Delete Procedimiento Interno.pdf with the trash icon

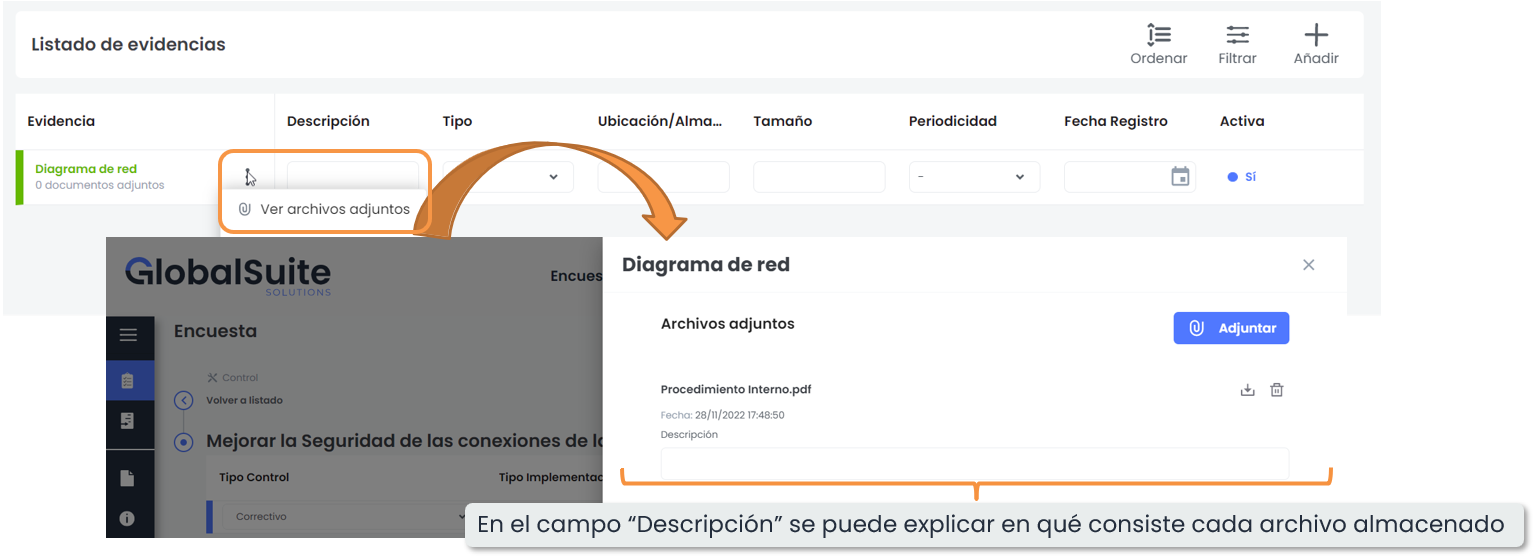point(1277,390)
